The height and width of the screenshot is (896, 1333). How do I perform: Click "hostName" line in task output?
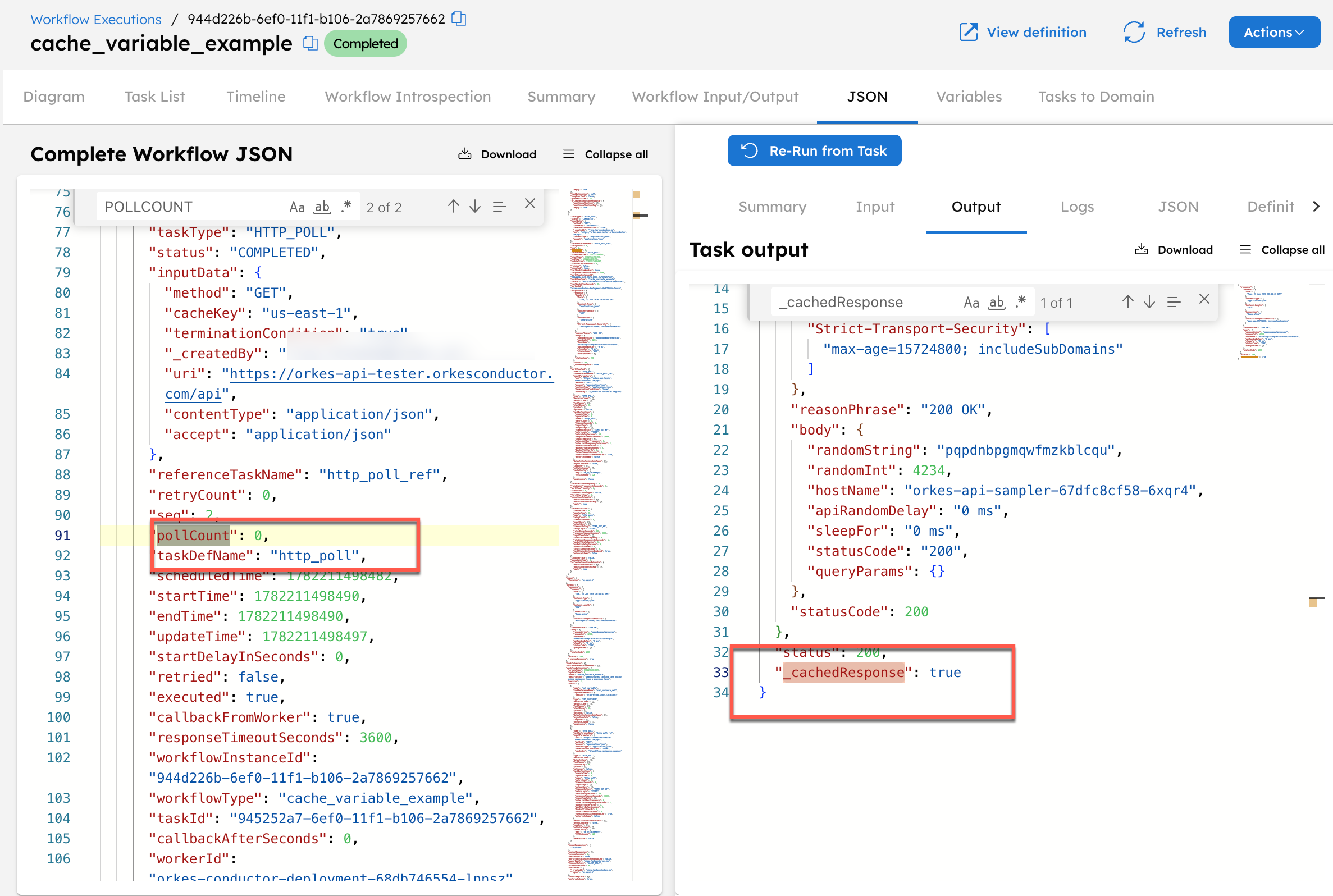(1005, 490)
